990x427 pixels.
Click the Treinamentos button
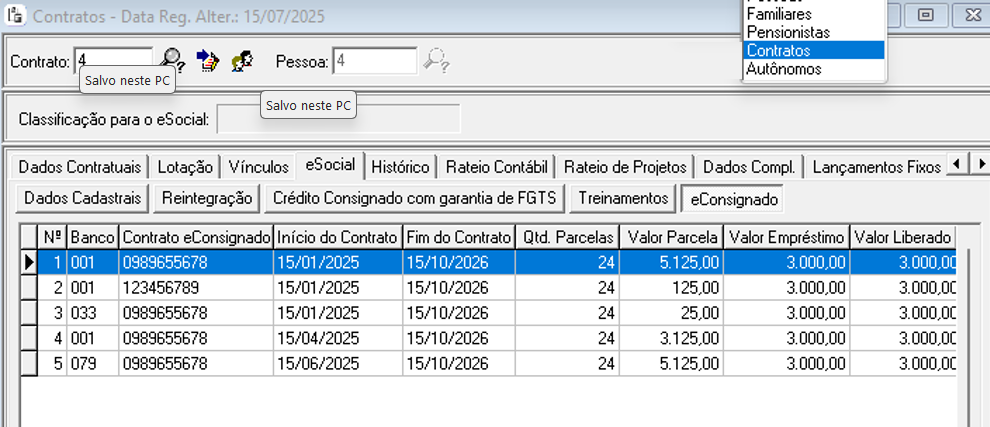coord(623,199)
